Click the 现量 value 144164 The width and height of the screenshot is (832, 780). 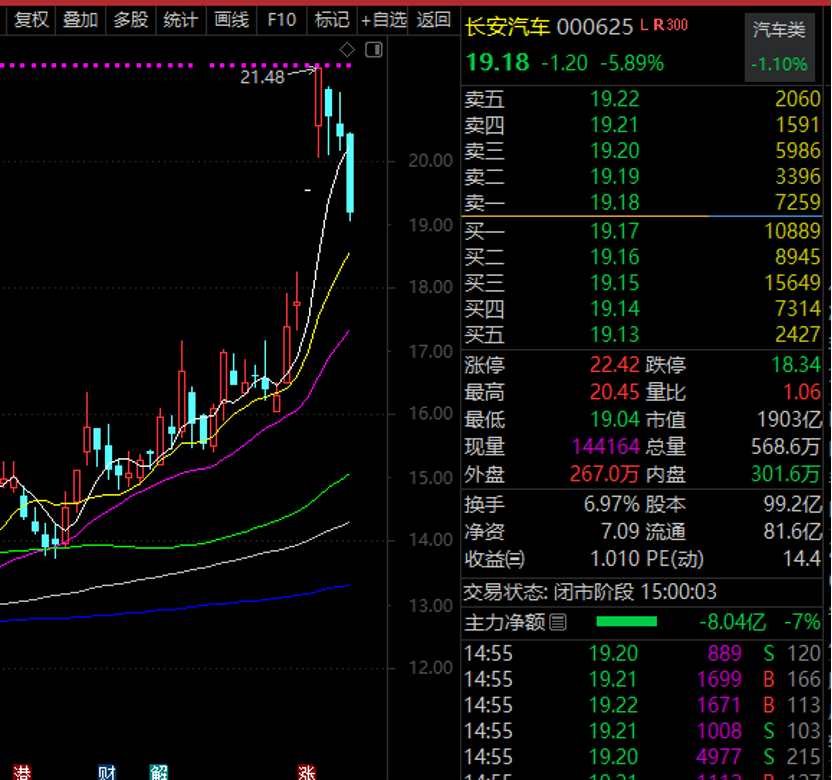click(x=606, y=447)
